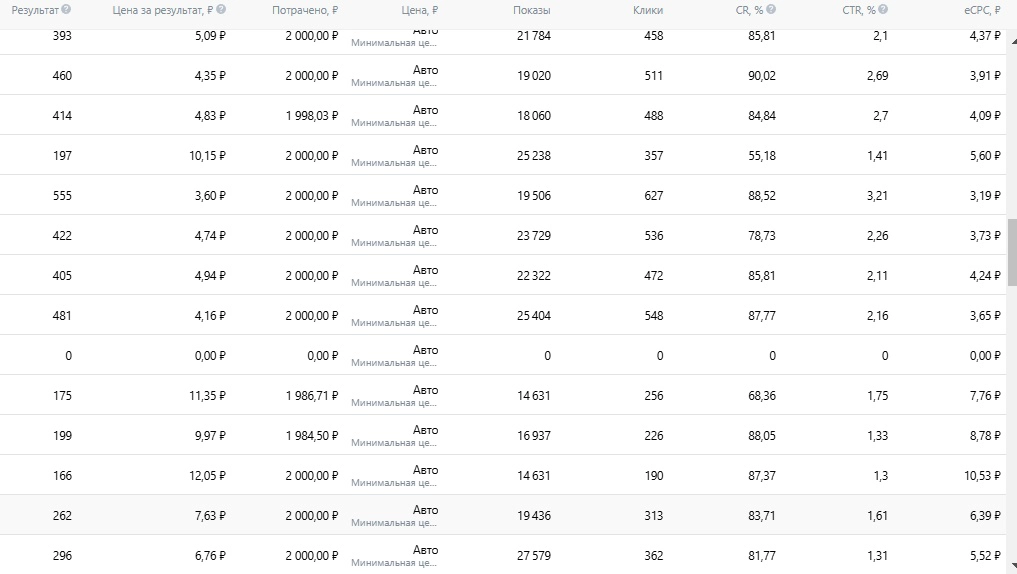This screenshot has width=1017, height=574.
Task: Select the row with 10,53 ₽ eCPC
Action: (x=503, y=475)
